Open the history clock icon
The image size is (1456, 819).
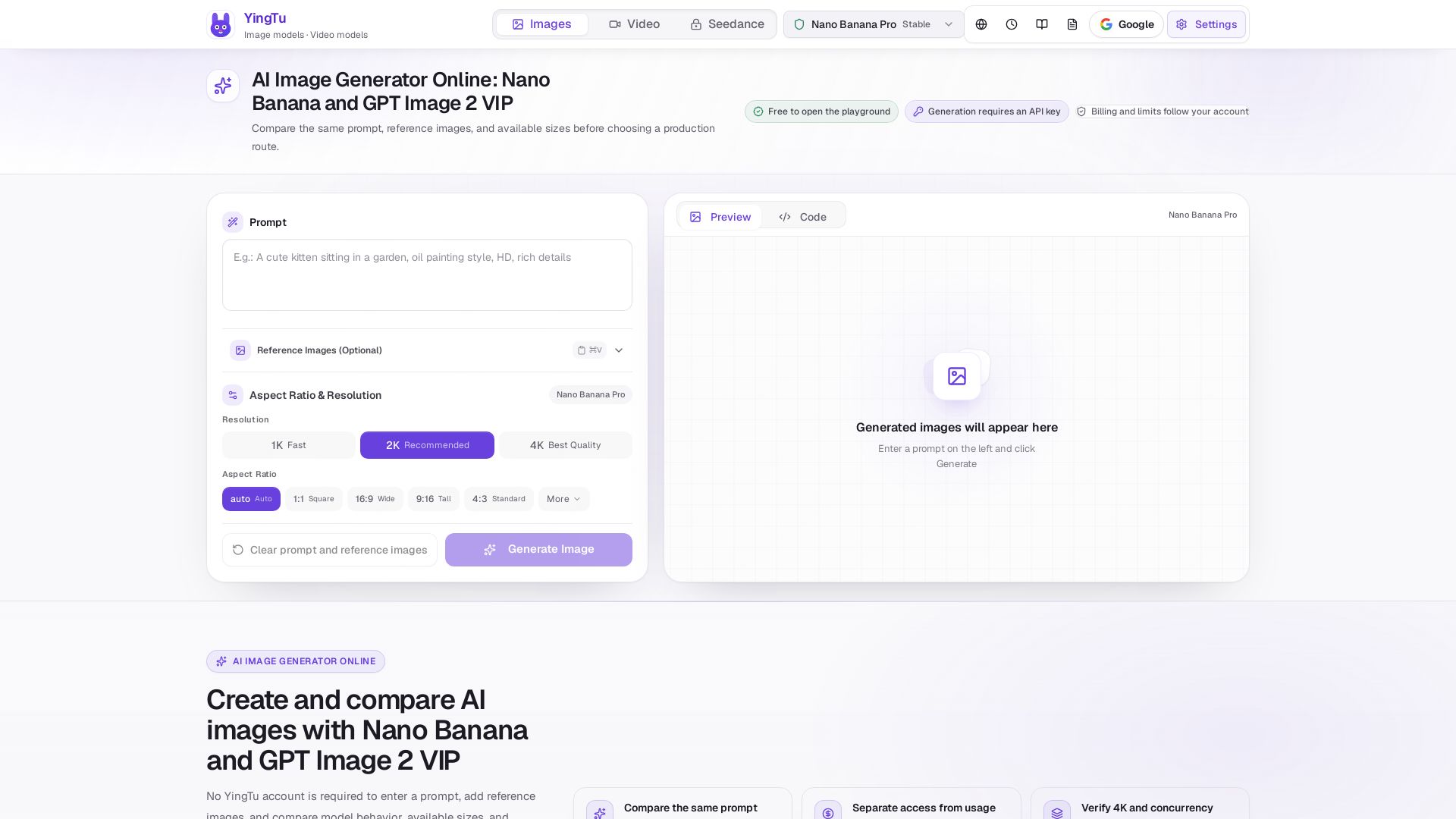point(1012,24)
